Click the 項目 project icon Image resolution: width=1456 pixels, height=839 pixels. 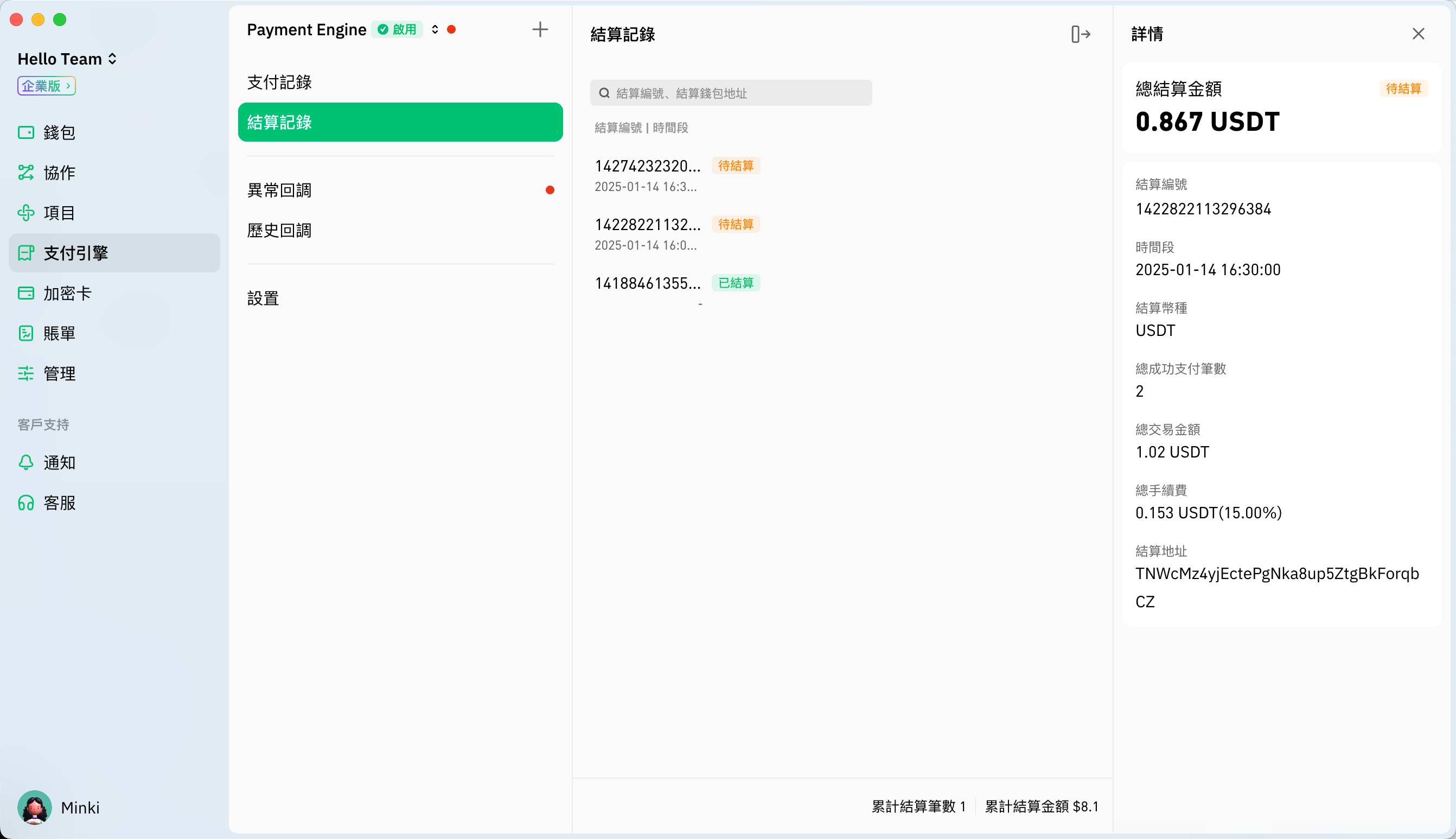[26, 213]
